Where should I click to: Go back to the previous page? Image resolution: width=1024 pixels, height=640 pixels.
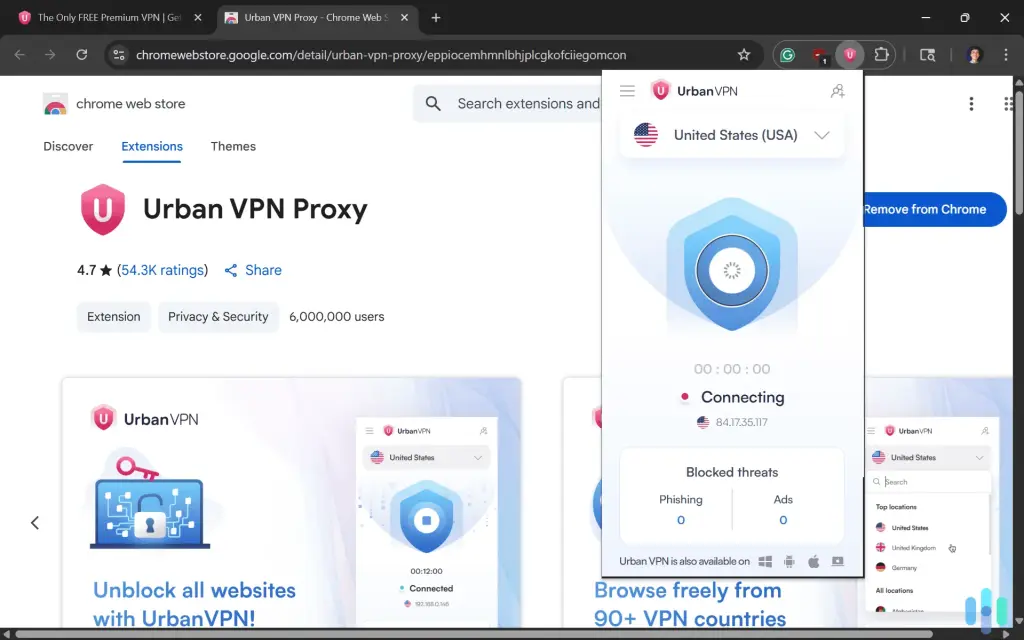tap(20, 55)
